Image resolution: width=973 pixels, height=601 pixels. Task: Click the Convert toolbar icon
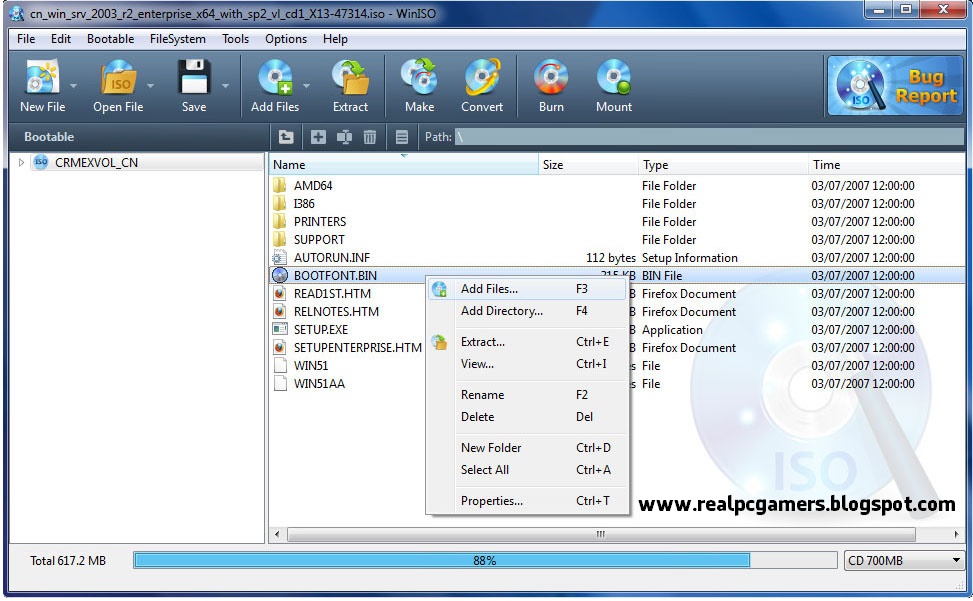[x=482, y=77]
